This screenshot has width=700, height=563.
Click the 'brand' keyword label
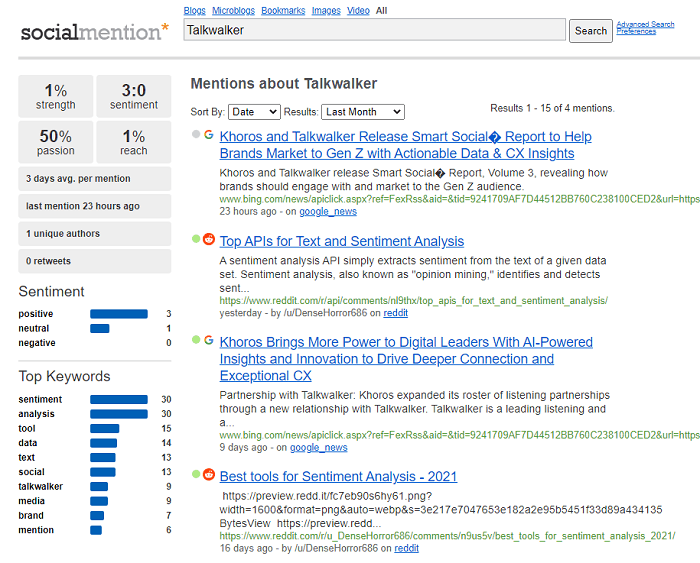31,516
